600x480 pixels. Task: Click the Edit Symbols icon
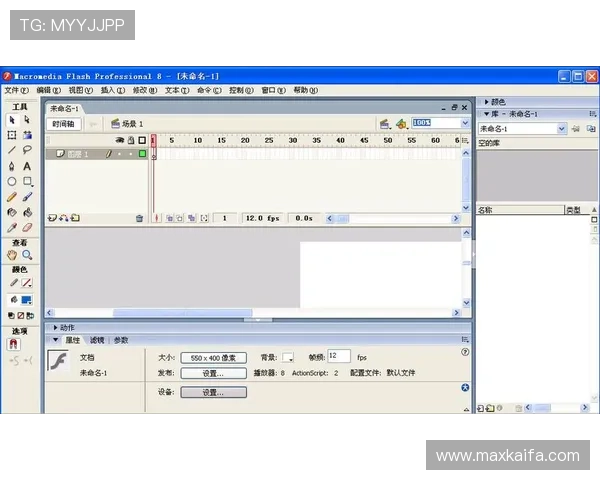coord(401,124)
